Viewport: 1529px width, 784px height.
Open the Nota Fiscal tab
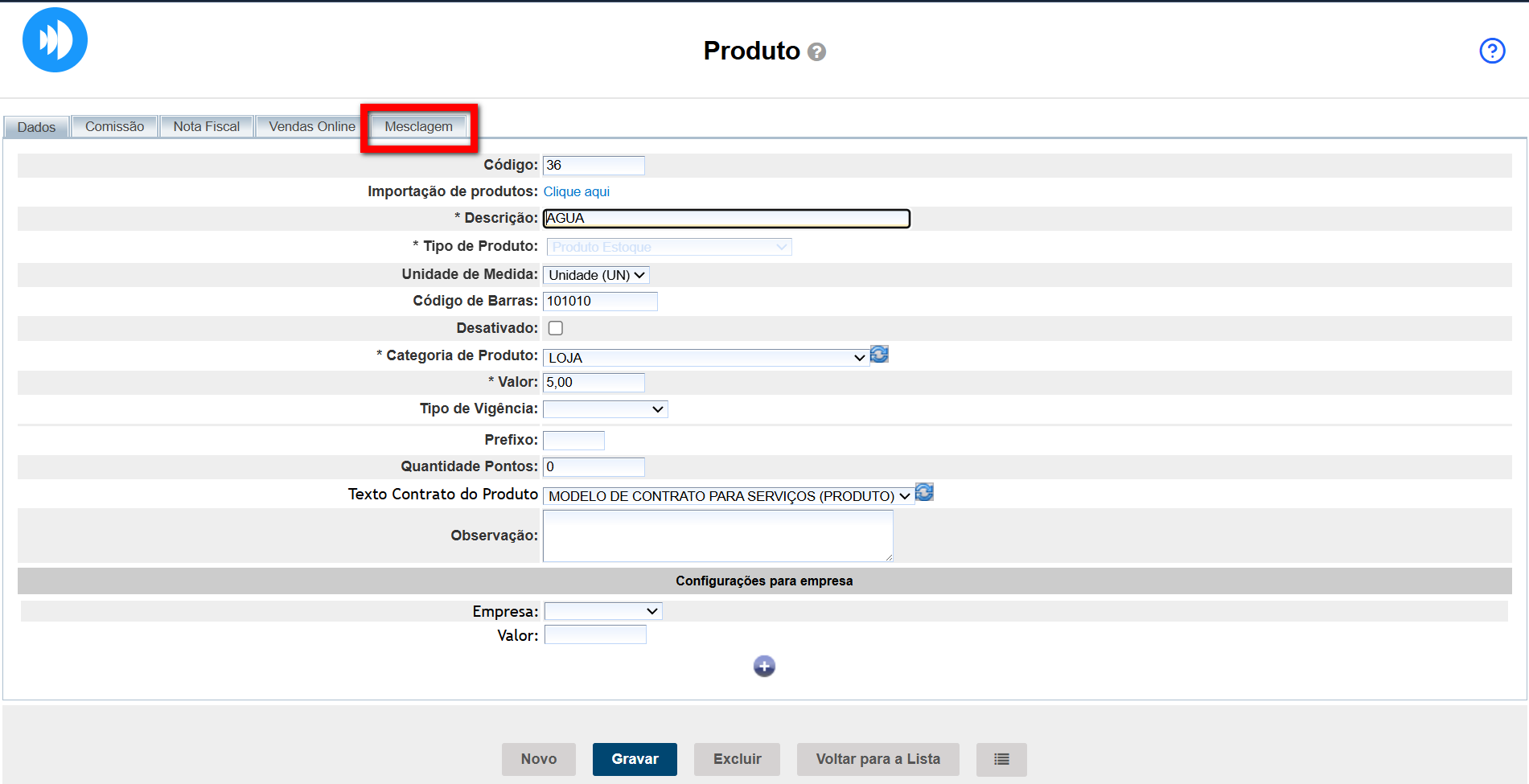click(206, 127)
